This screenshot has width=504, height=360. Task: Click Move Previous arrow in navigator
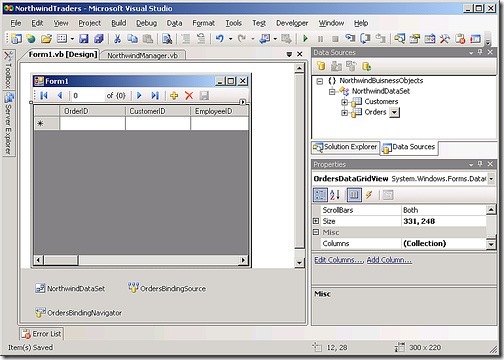[60, 96]
